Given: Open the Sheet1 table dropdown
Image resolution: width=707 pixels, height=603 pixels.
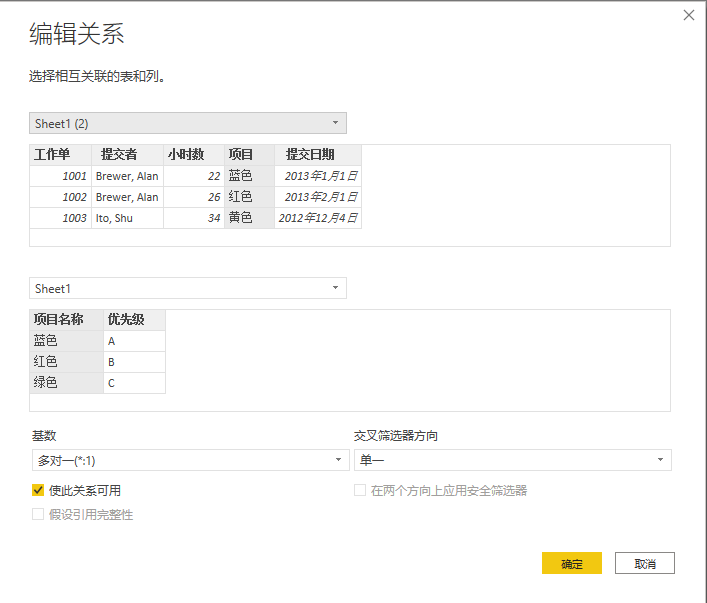Looking at the screenshot, I should tap(188, 288).
